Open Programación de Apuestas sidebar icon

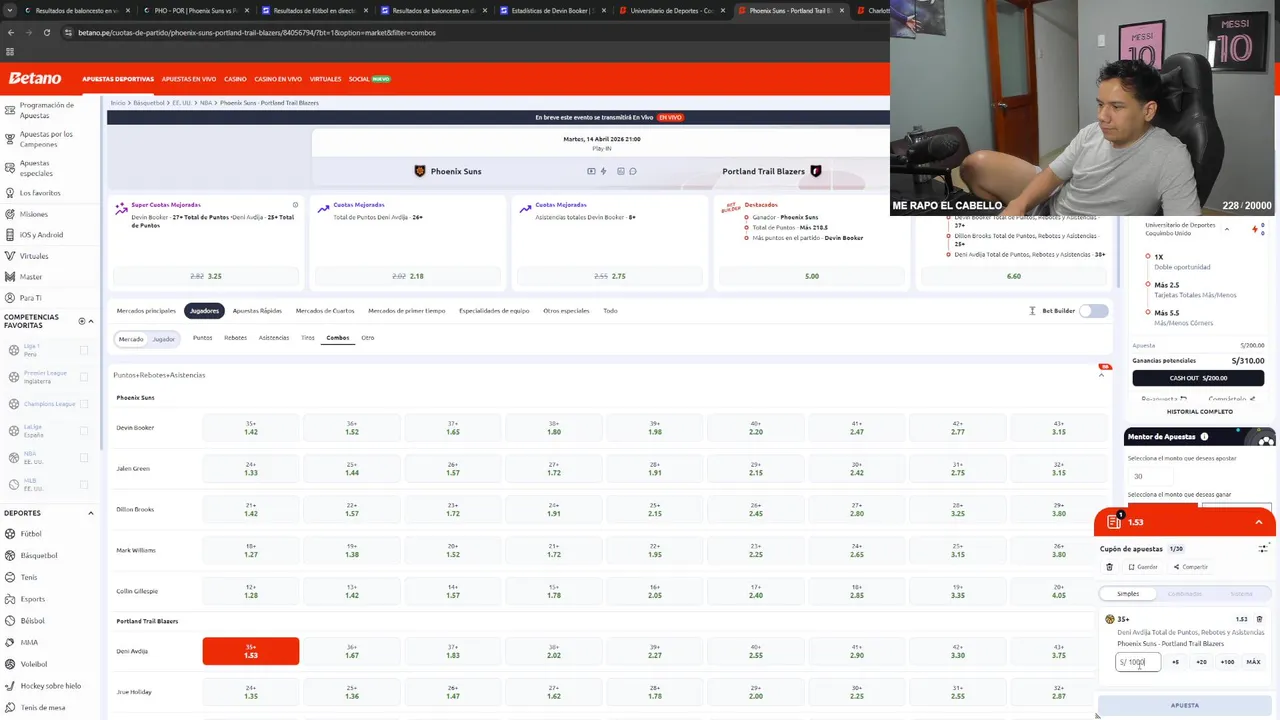[9, 109]
